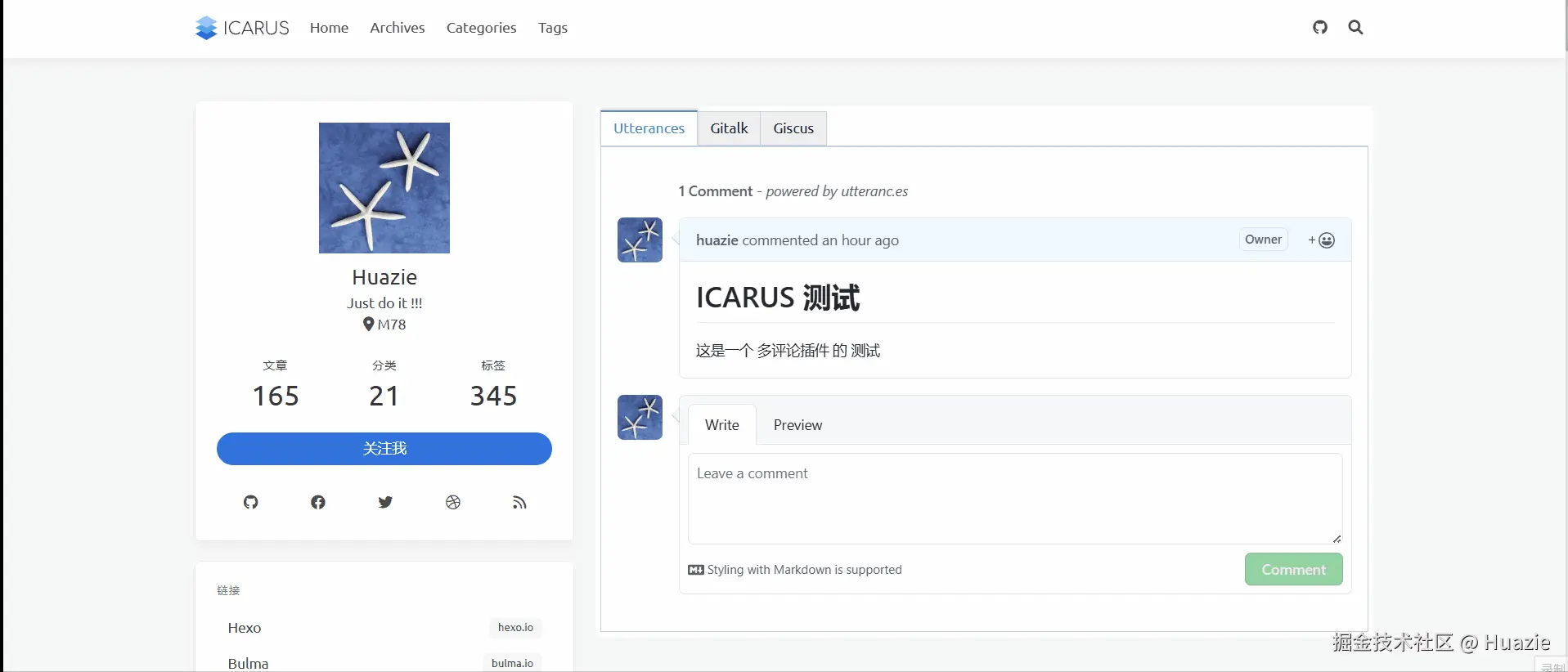Select the Utterances tab
1568x672 pixels.
click(649, 128)
